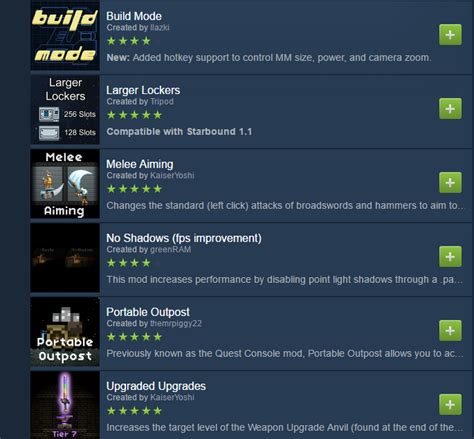Subscribe to No Shadows via plus icon

pos(450,257)
